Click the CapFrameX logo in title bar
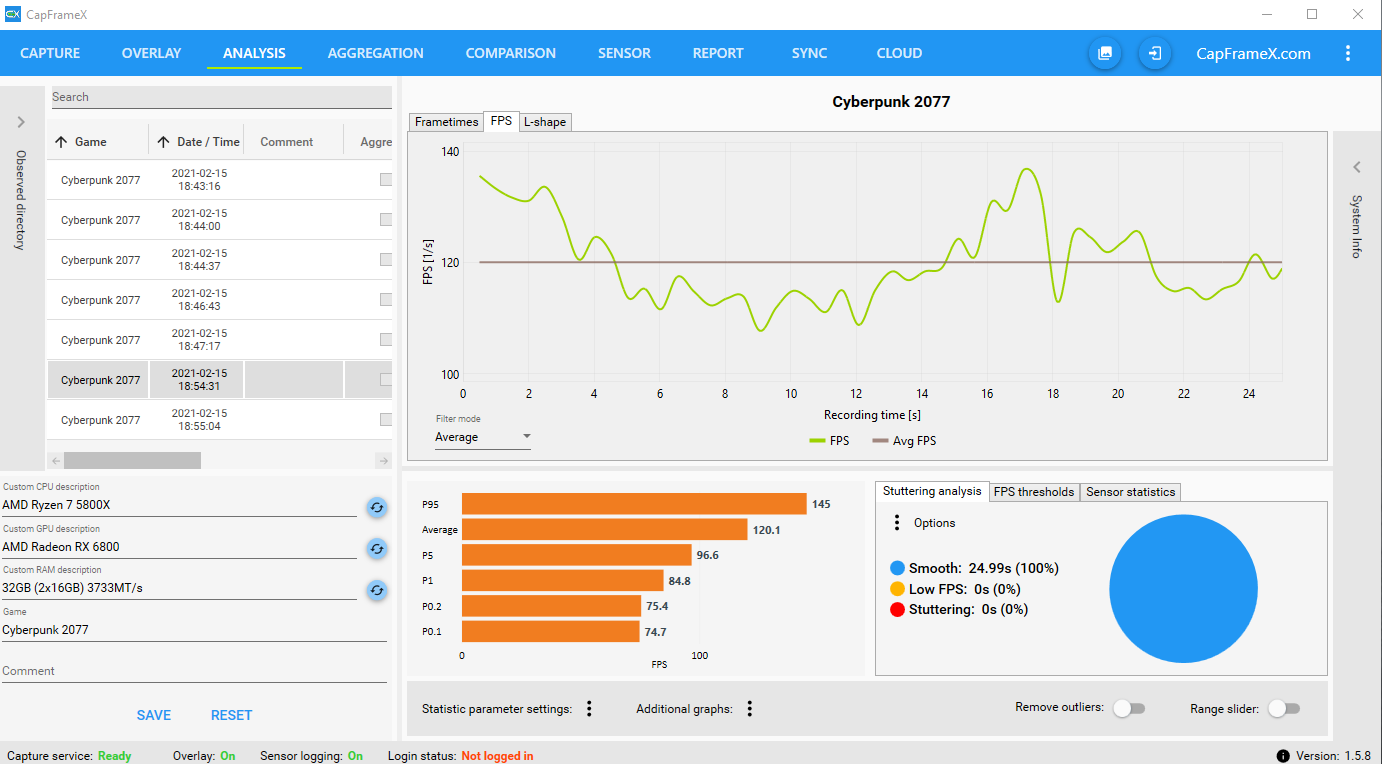The image size is (1382, 764). 13,14
